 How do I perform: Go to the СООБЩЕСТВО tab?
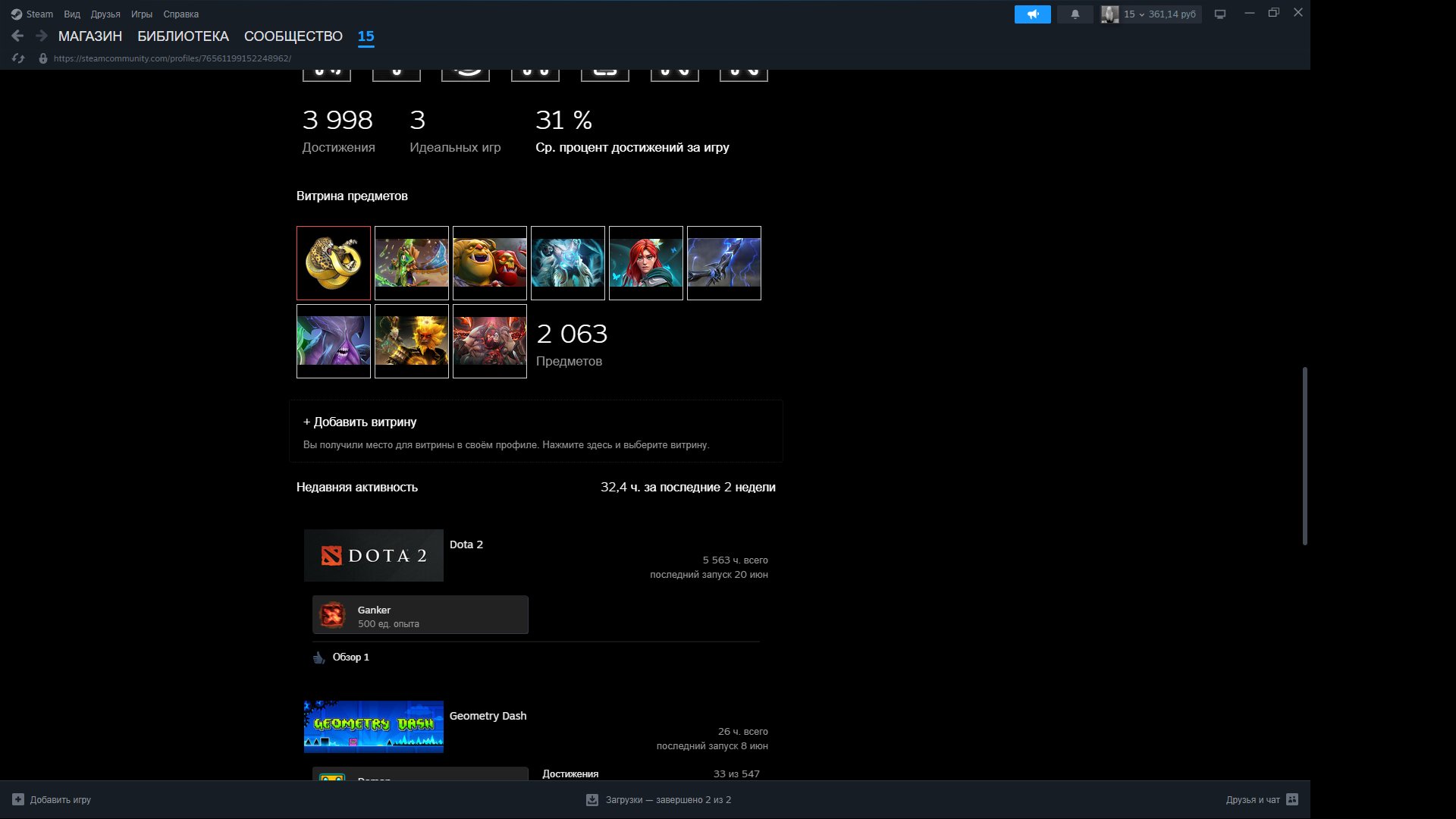[x=293, y=36]
